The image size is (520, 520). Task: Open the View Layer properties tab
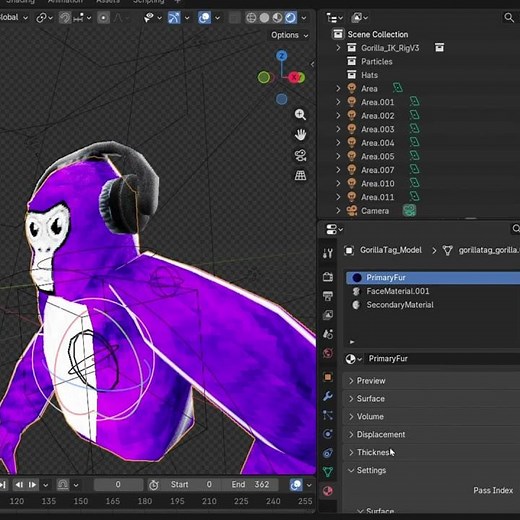point(328,315)
